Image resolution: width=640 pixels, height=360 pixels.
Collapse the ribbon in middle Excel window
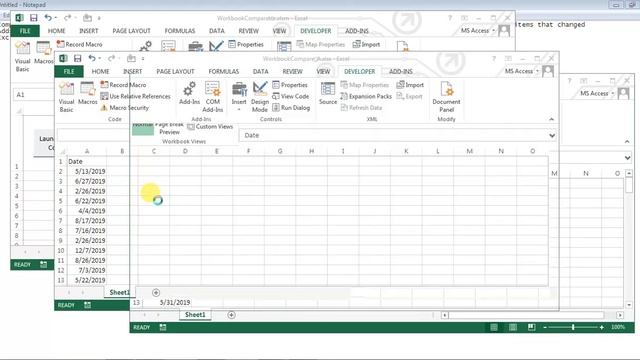tap(551, 119)
